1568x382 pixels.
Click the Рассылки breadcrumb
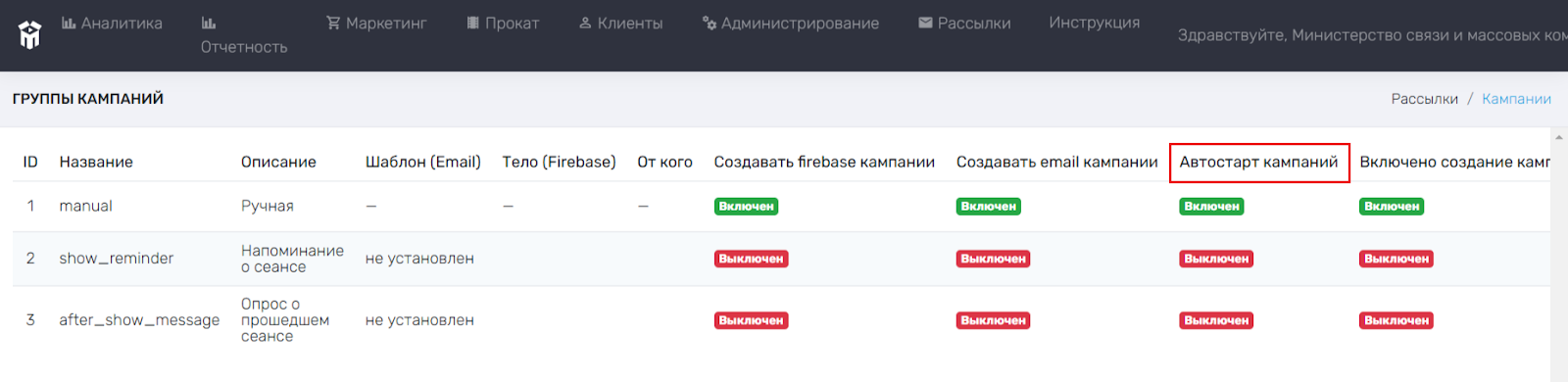[1425, 99]
